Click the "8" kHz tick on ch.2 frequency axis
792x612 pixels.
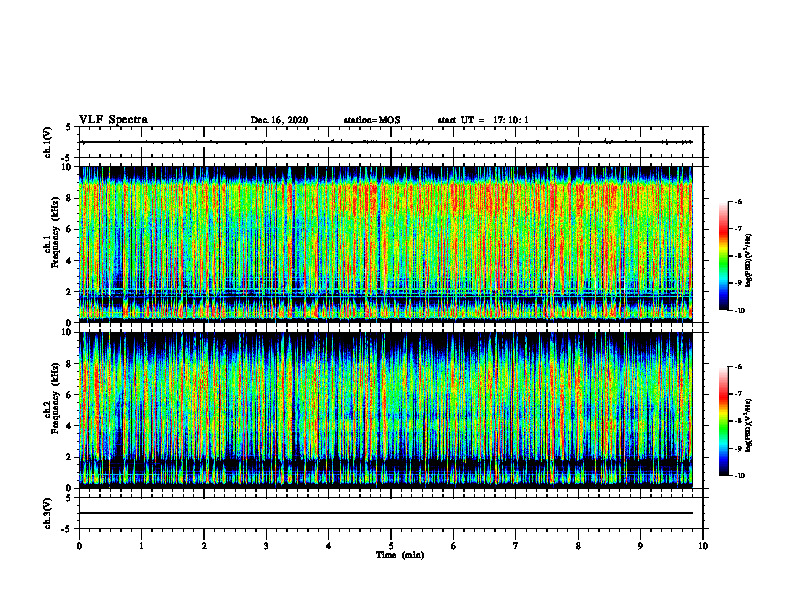pos(71,364)
